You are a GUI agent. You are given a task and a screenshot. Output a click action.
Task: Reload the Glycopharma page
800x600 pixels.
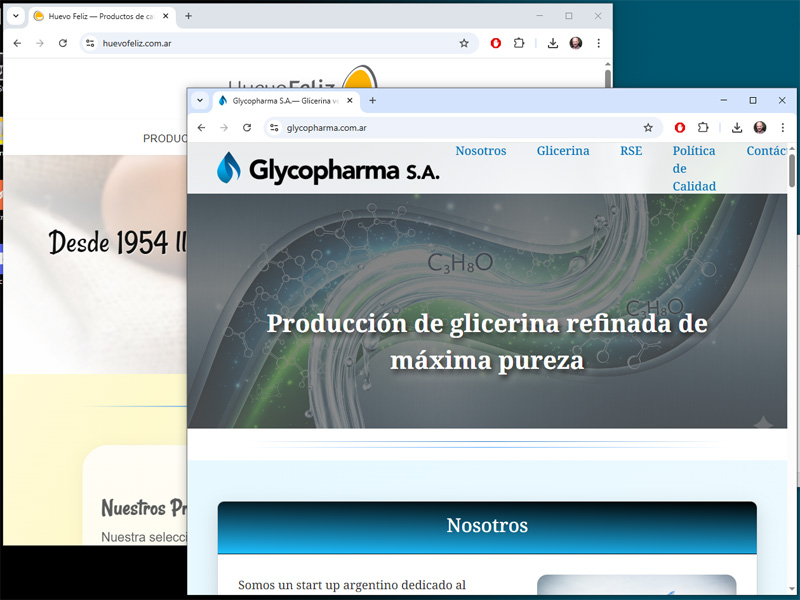[x=247, y=128]
